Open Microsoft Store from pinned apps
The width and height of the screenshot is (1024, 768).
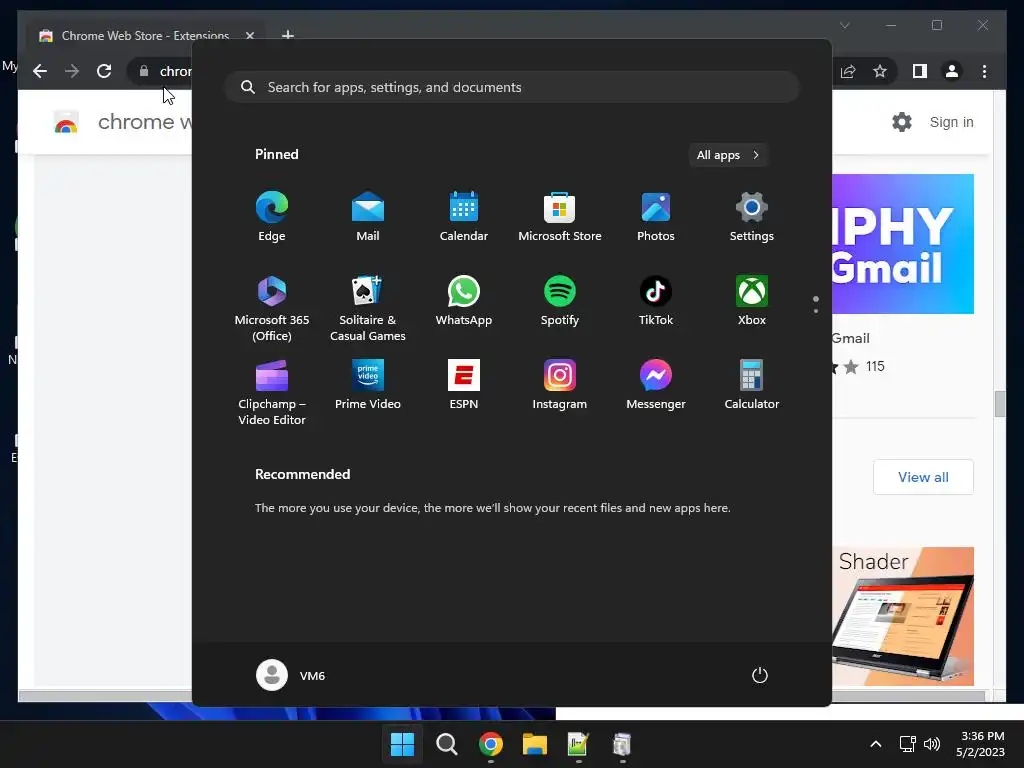[560, 217]
